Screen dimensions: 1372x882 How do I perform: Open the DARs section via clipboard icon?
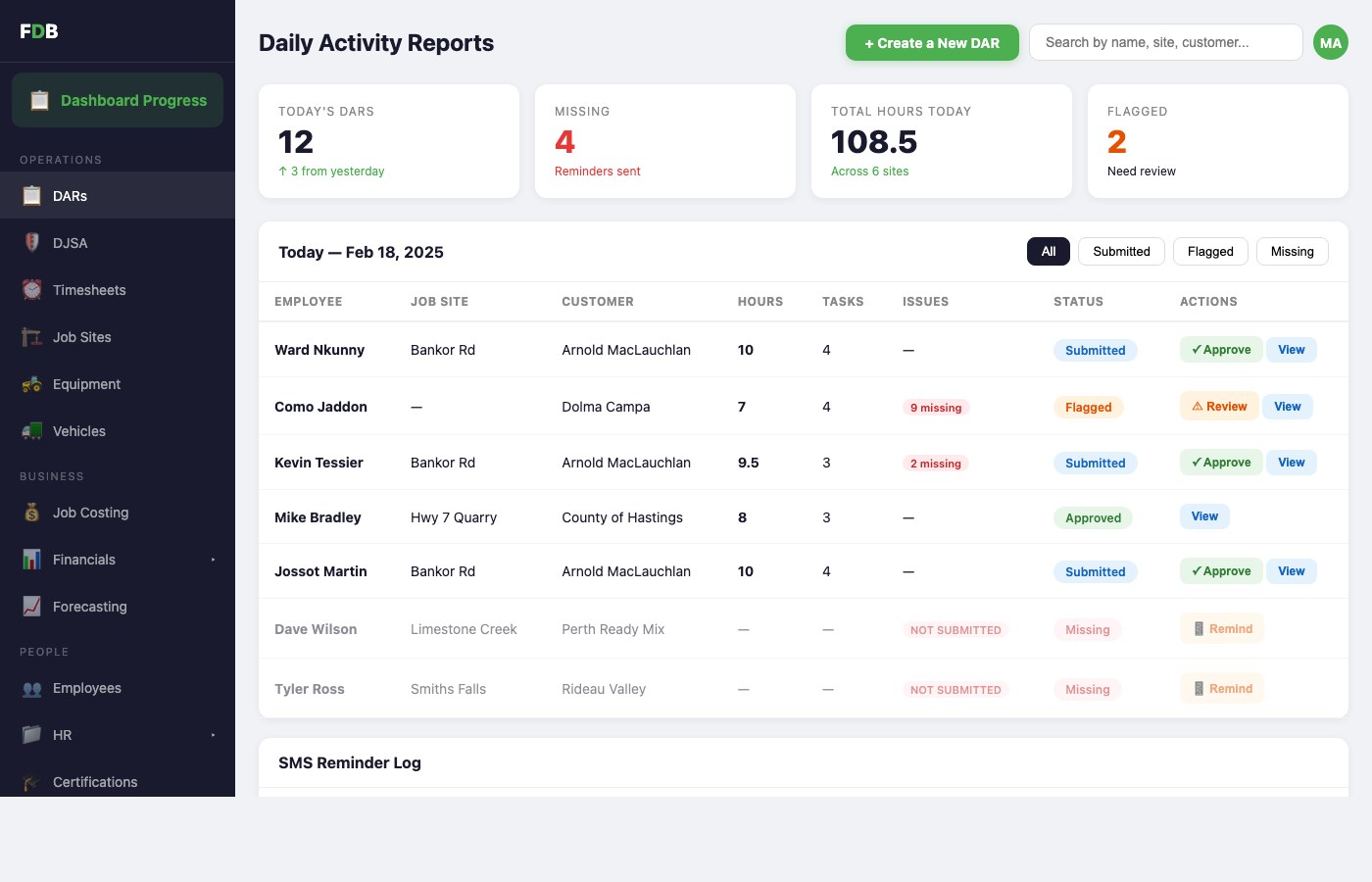(x=30, y=195)
